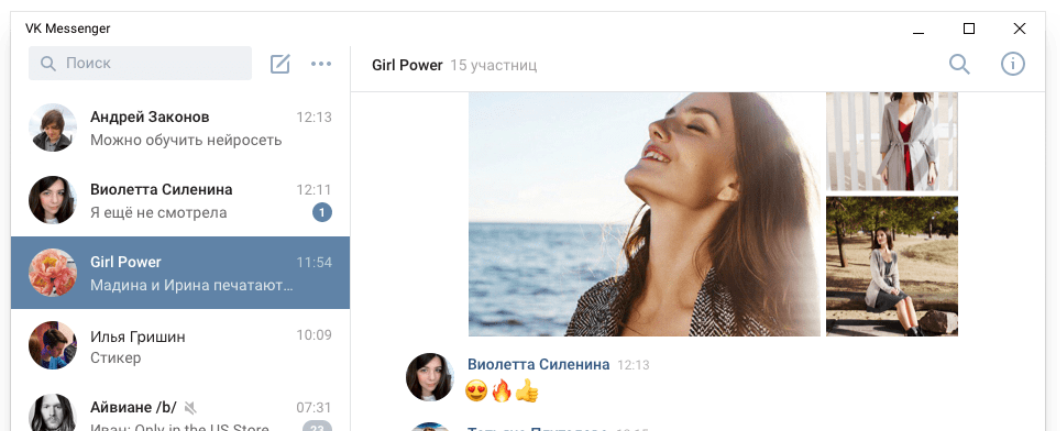
Task: Open conversation info for Girl Power
Action: [1013, 64]
